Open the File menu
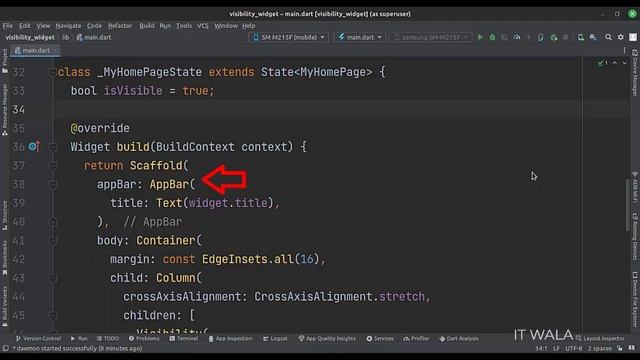The height and width of the screenshot is (360, 640). click(8, 26)
